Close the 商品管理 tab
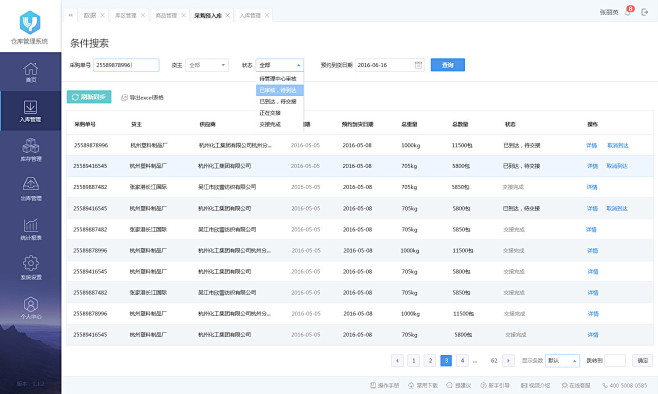Screen dimensions: 658x394 click(183, 16)
